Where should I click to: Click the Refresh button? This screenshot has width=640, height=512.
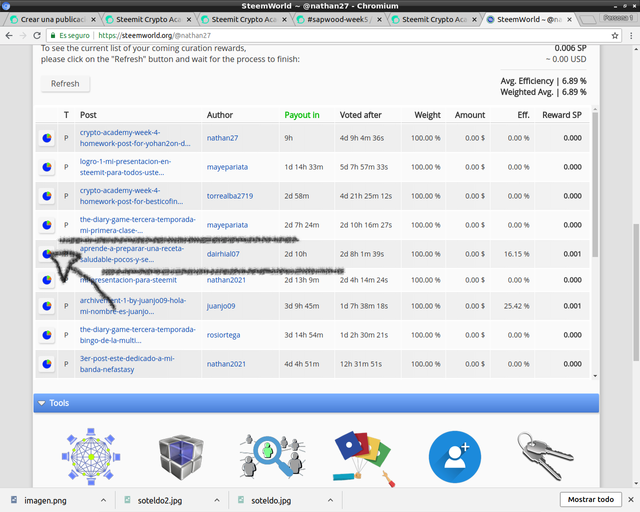tap(65, 84)
